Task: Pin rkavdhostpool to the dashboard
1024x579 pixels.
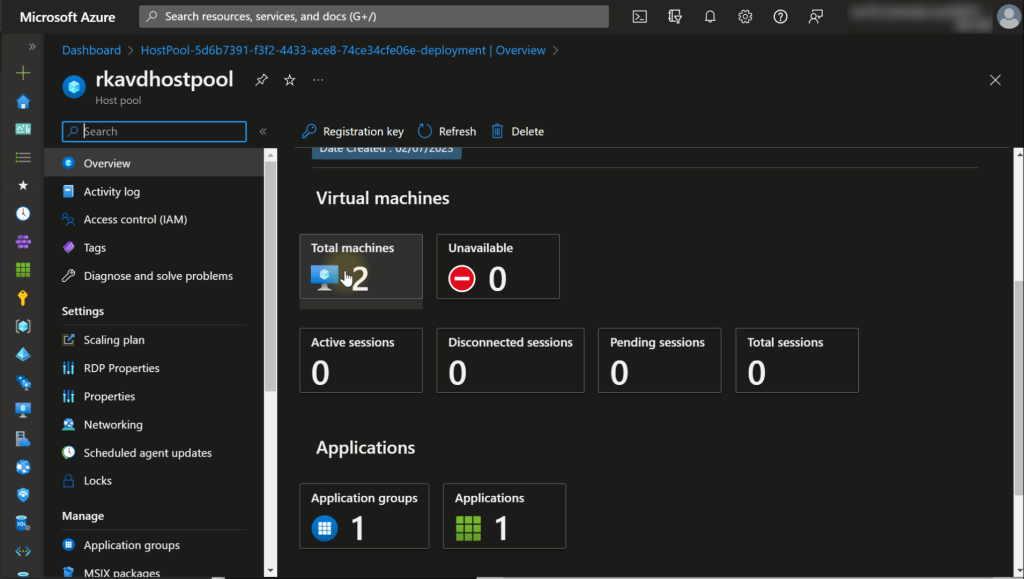Action: [261, 80]
